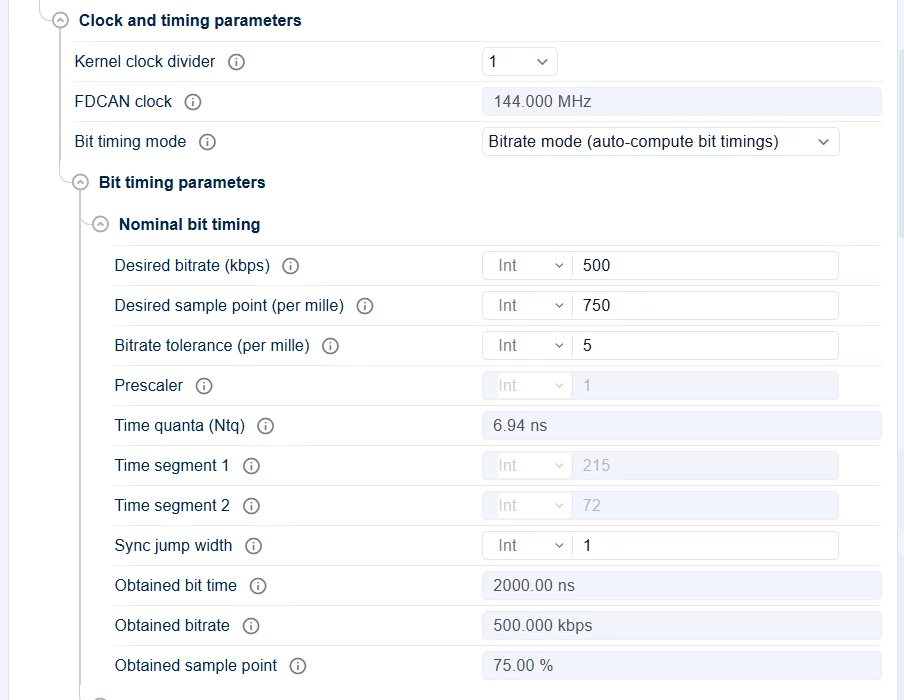
Task: Show help for Desired sample point
Action: (364, 306)
